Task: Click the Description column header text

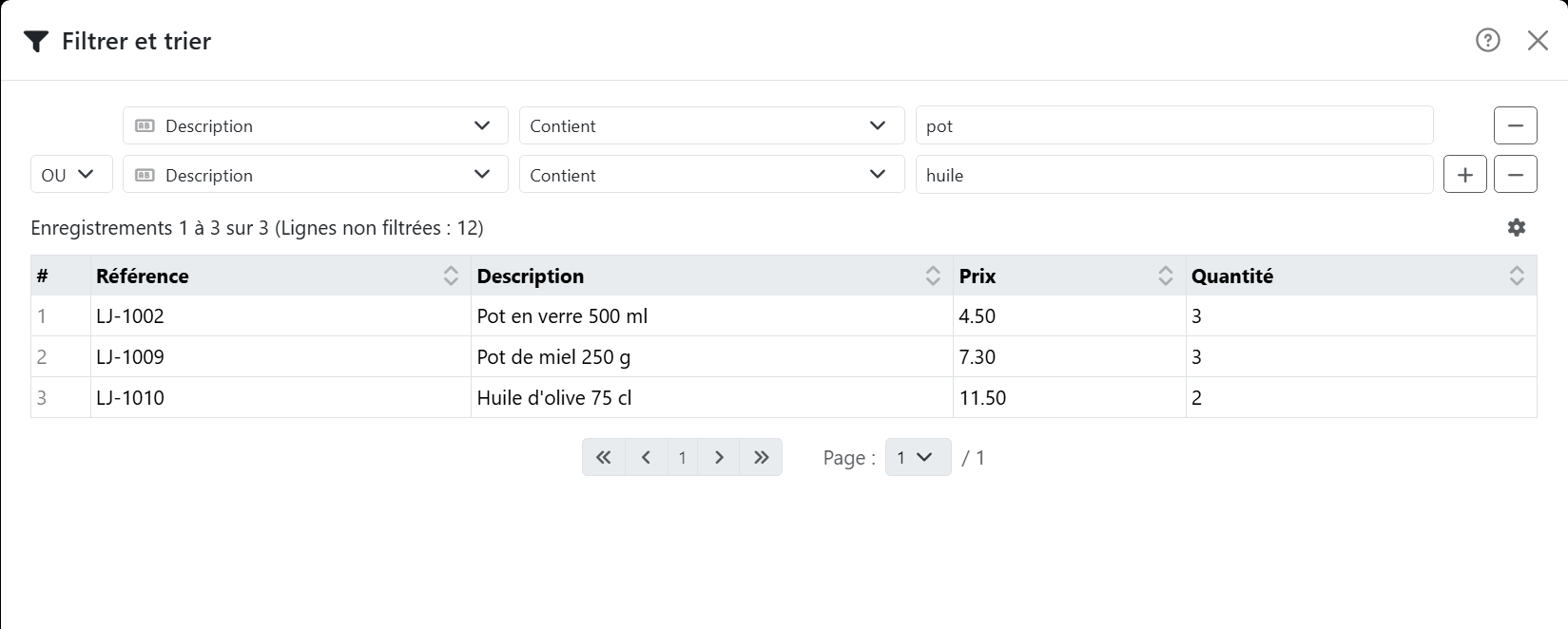Action: pyautogui.click(x=531, y=276)
